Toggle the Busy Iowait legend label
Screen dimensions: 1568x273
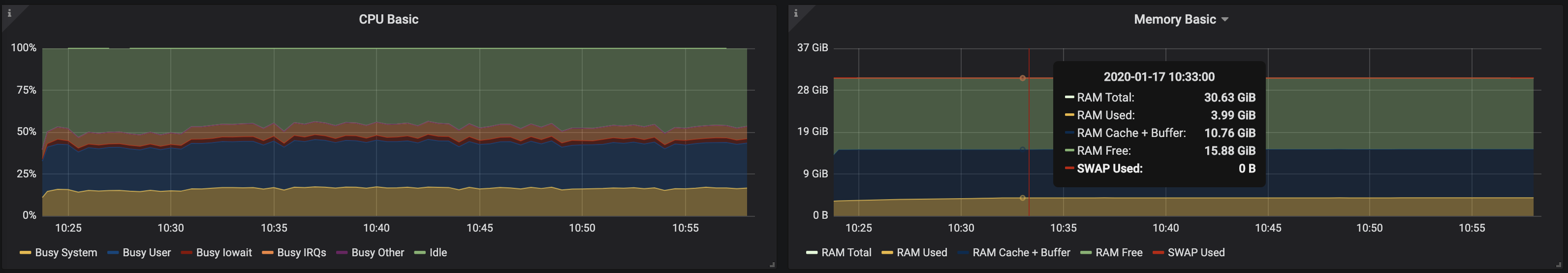point(223,252)
